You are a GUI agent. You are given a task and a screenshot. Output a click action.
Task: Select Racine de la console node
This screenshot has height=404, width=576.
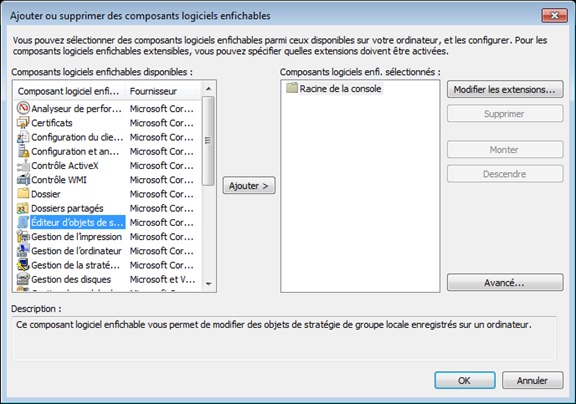pyautogui.click(x=340, y=89)
